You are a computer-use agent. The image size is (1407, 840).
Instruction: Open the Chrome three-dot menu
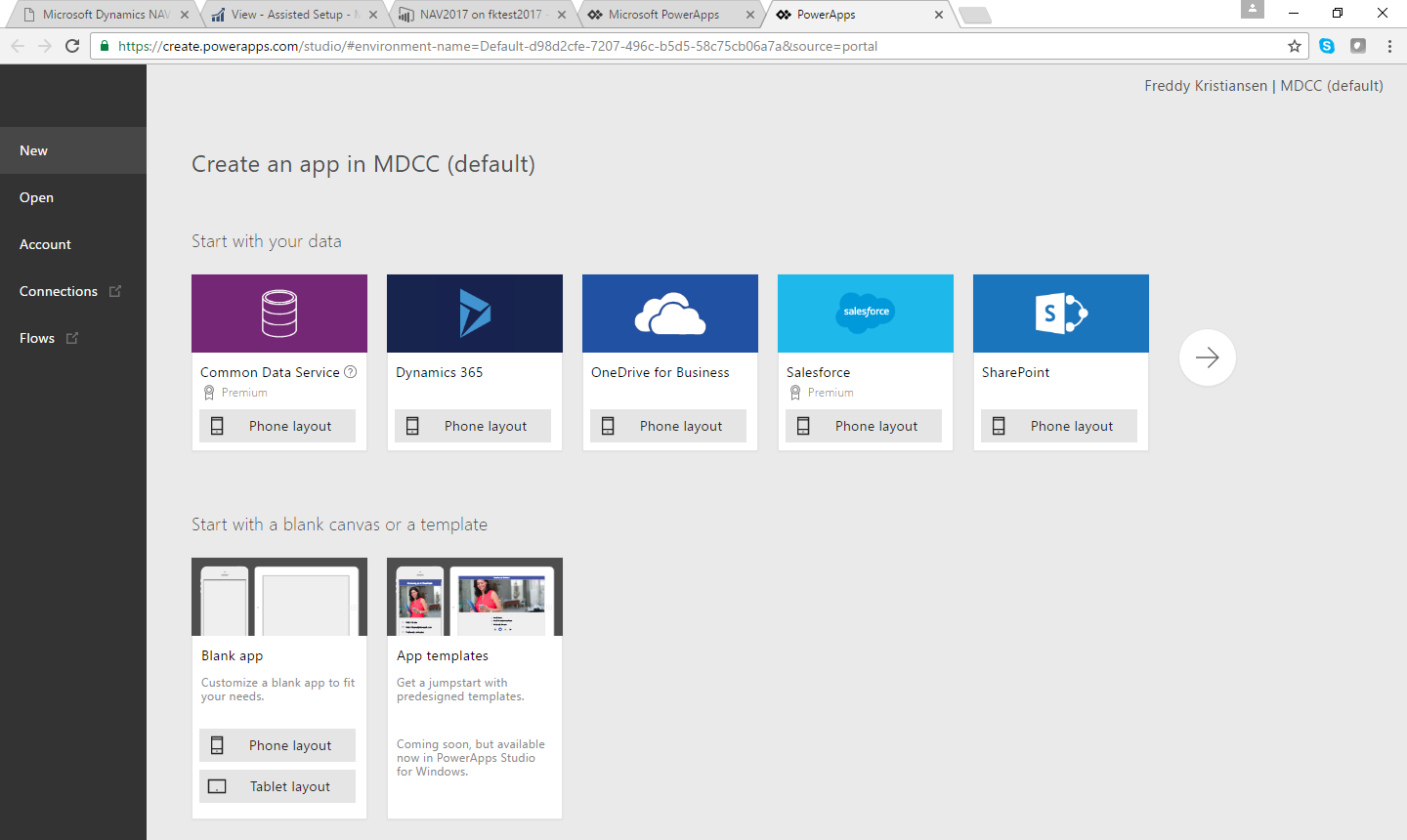point(1389,46)
